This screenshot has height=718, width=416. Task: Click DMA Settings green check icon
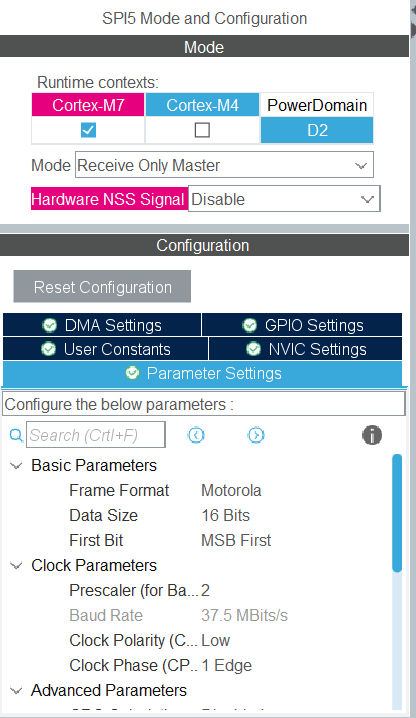[49, 325]
